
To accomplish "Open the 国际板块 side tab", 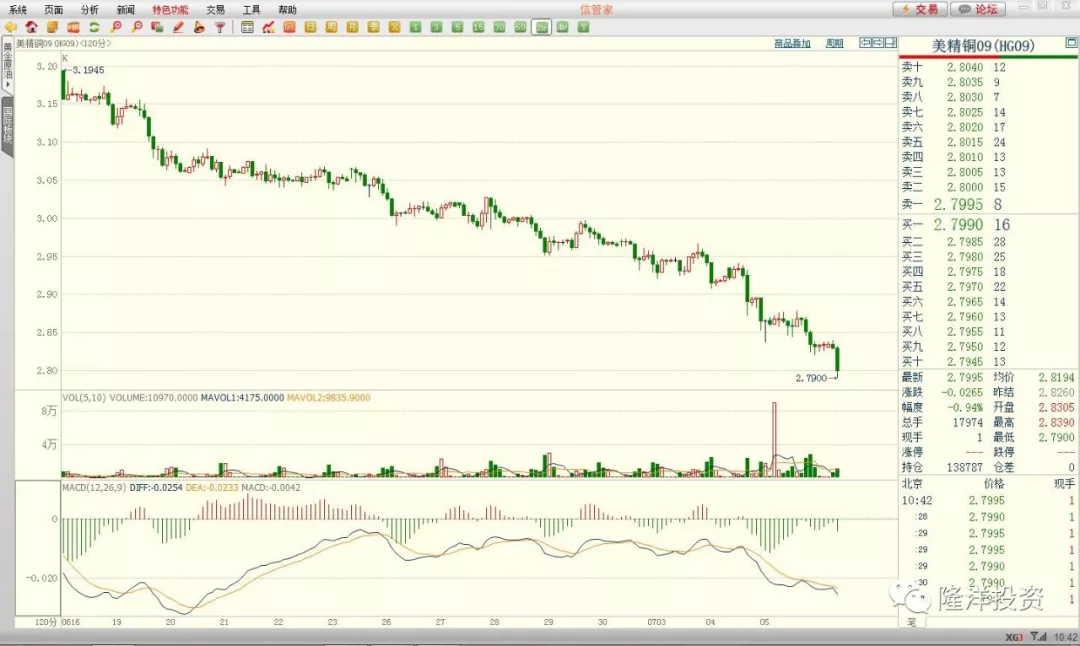I will point(8,126).
